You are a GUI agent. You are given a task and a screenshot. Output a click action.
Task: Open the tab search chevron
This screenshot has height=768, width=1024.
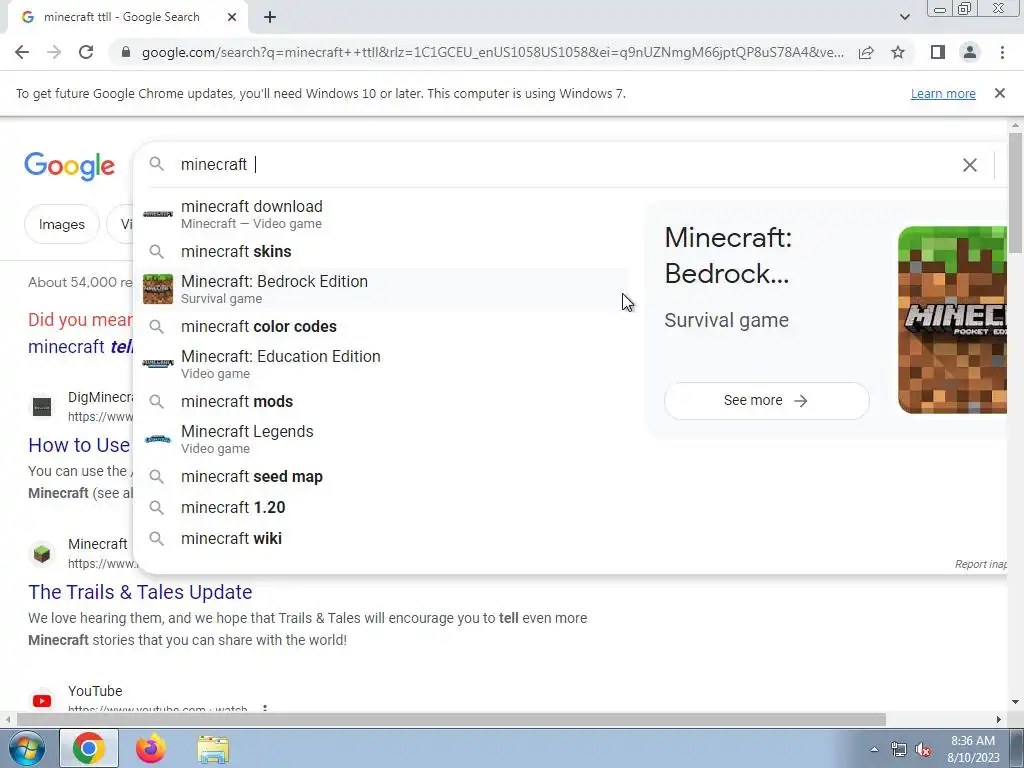(x=904, y=17)
